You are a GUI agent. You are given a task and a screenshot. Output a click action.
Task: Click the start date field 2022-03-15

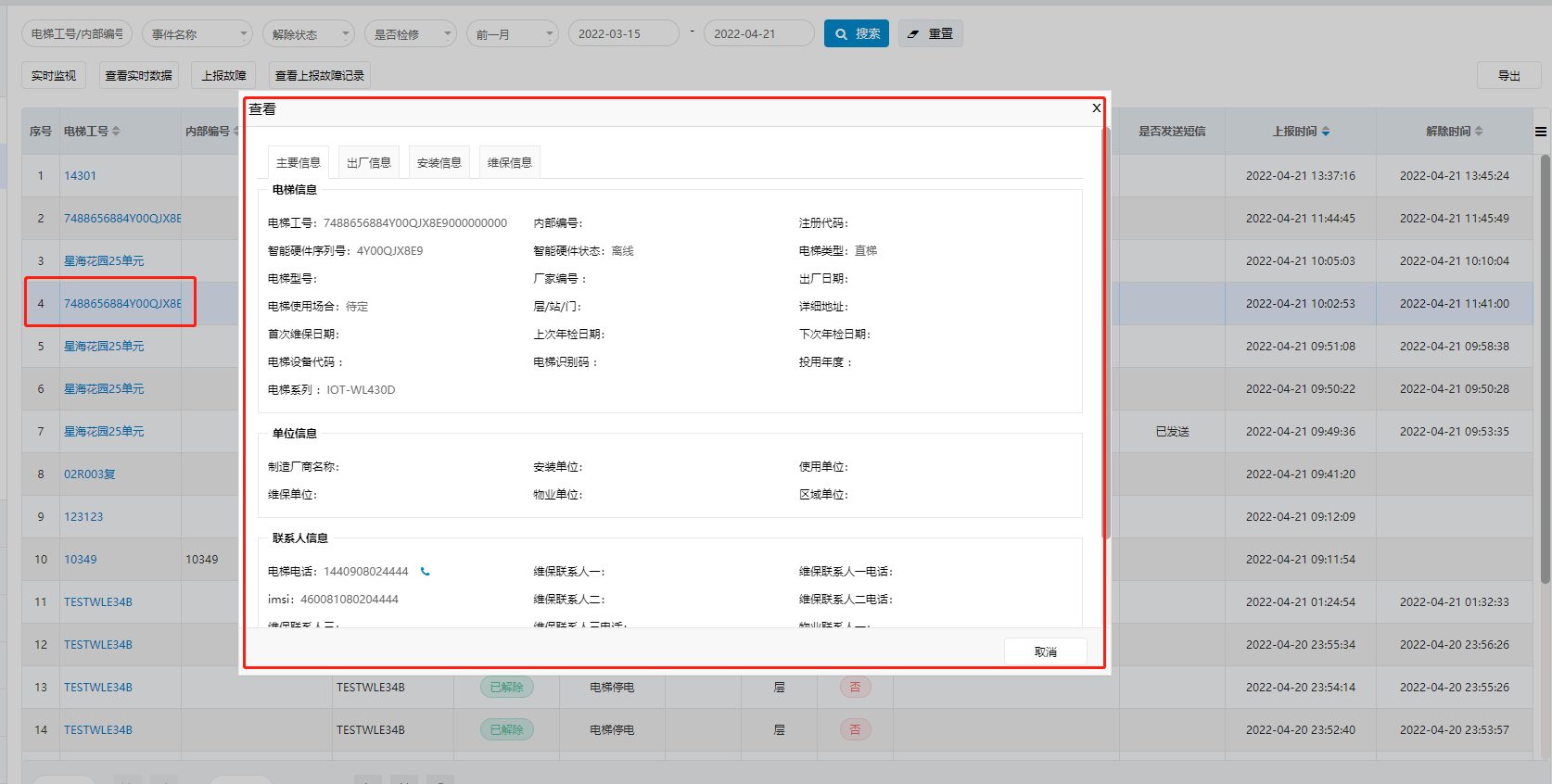(x=623, y=33)
